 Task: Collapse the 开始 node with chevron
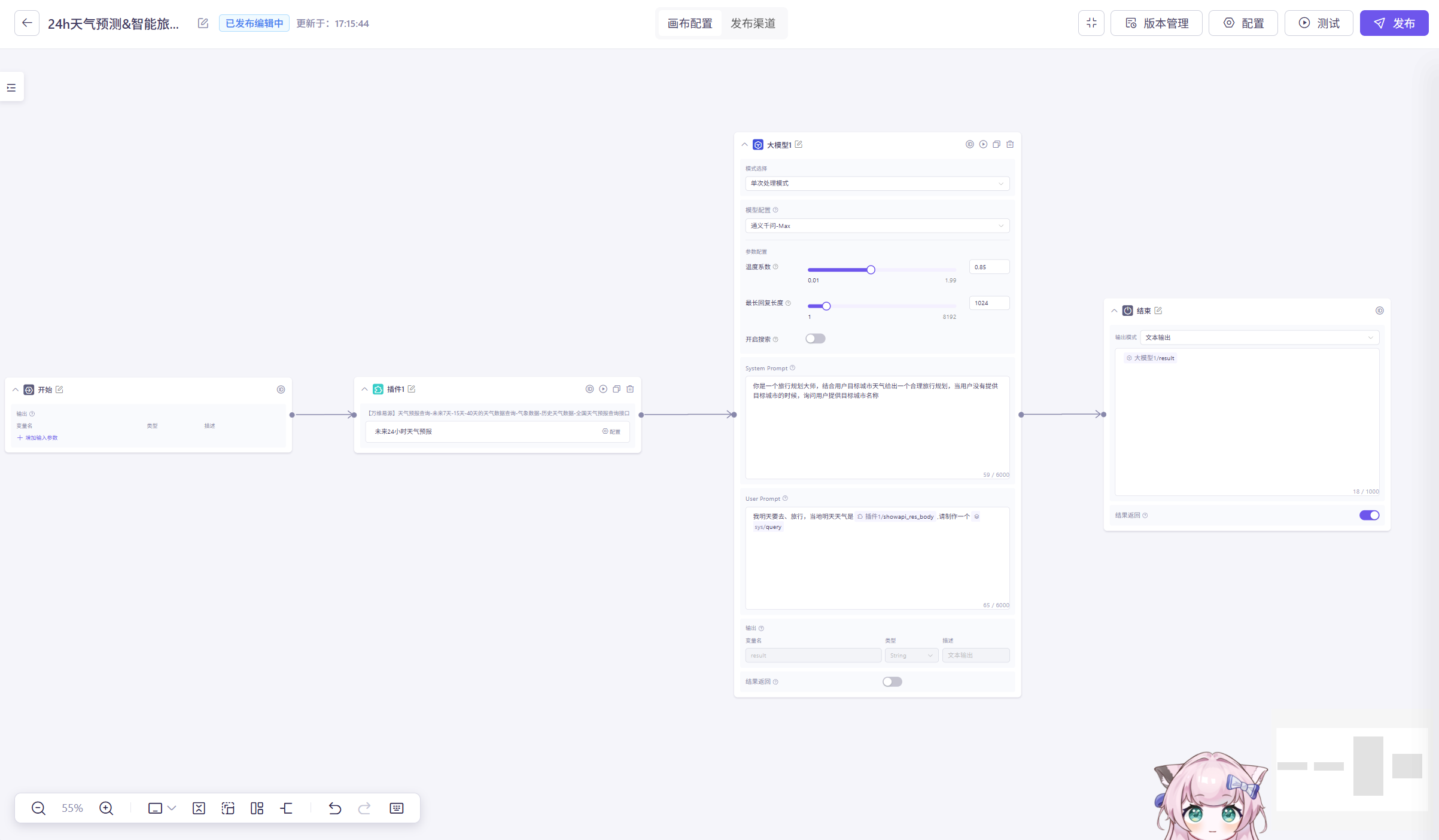[x=16, y=389]
